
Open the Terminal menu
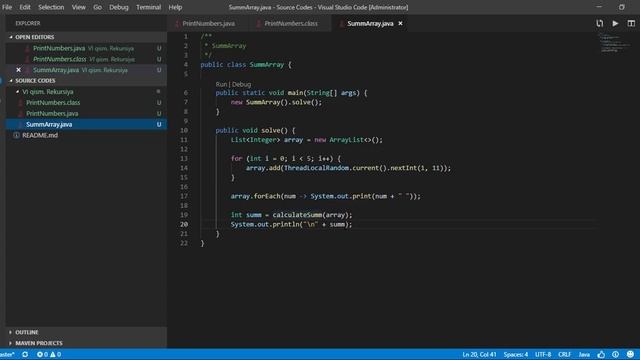[149, 7]
